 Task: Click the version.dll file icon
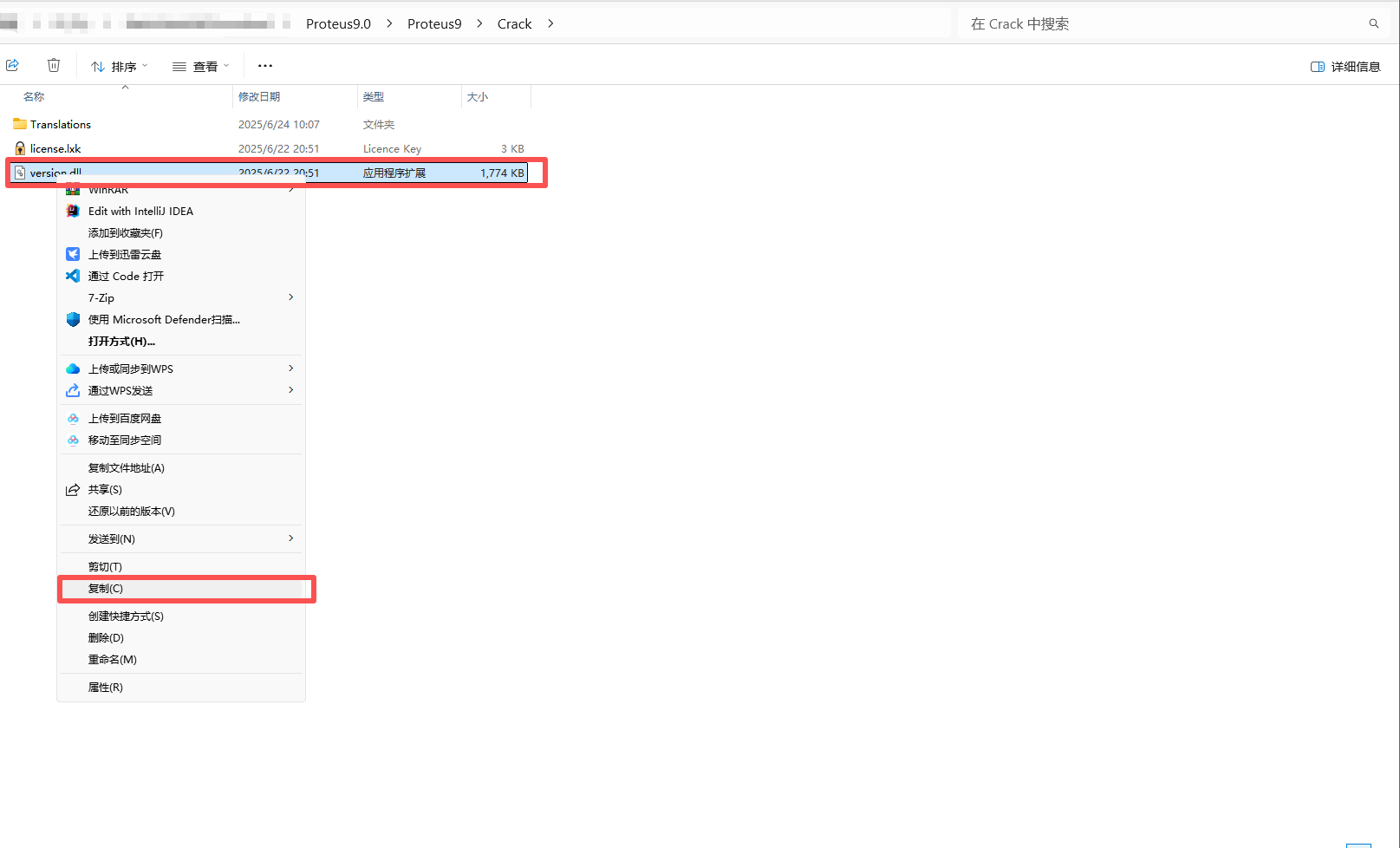point(20,173)
